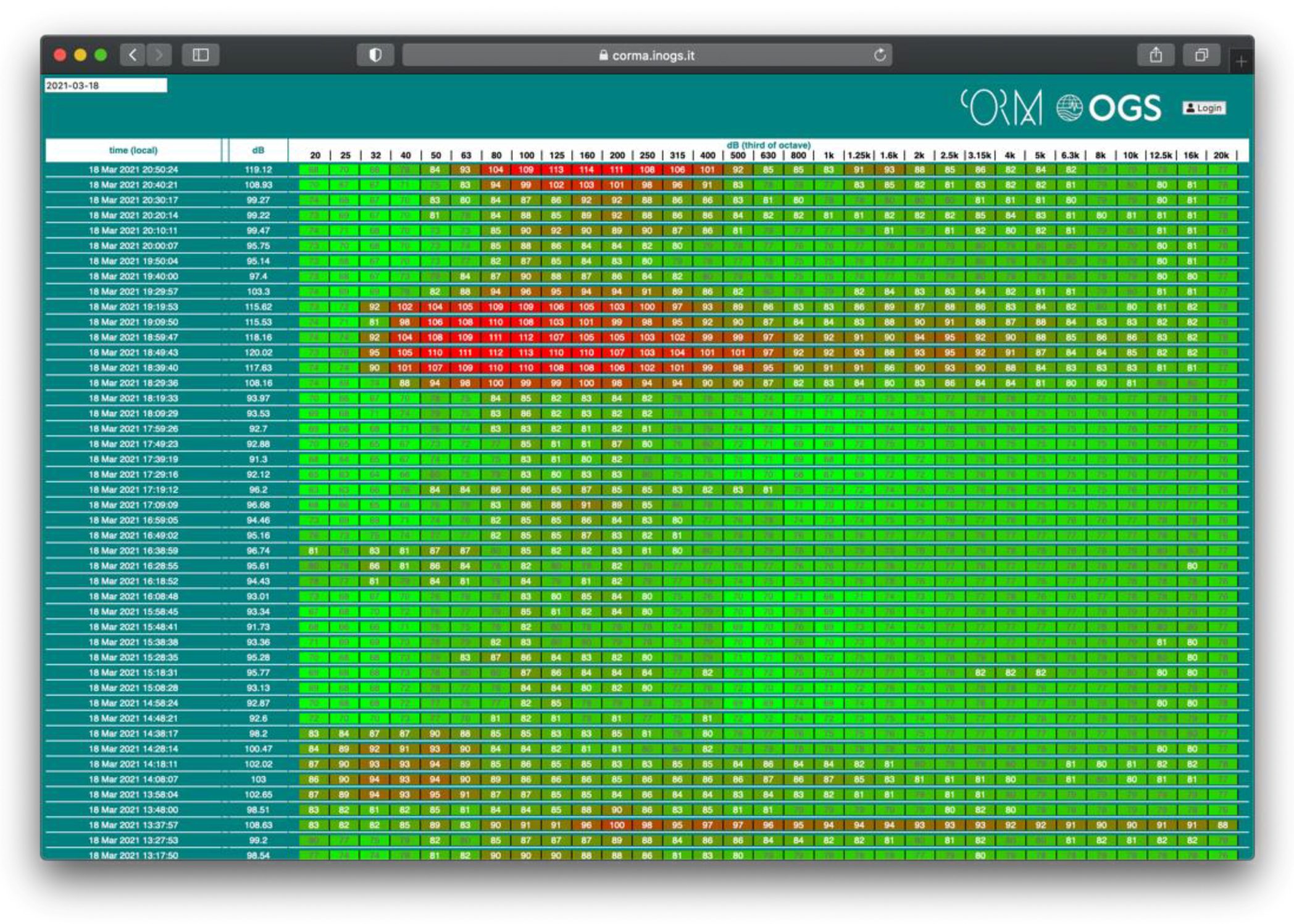
Task: Reload the page with the refresh icon
Action: coord(880,55)
